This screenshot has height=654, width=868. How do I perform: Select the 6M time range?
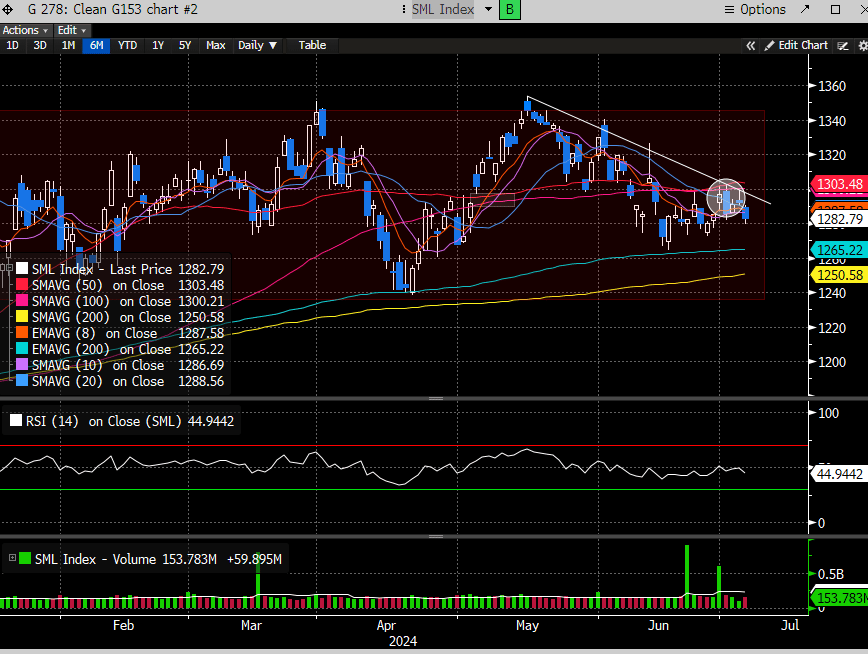point(96,45)
